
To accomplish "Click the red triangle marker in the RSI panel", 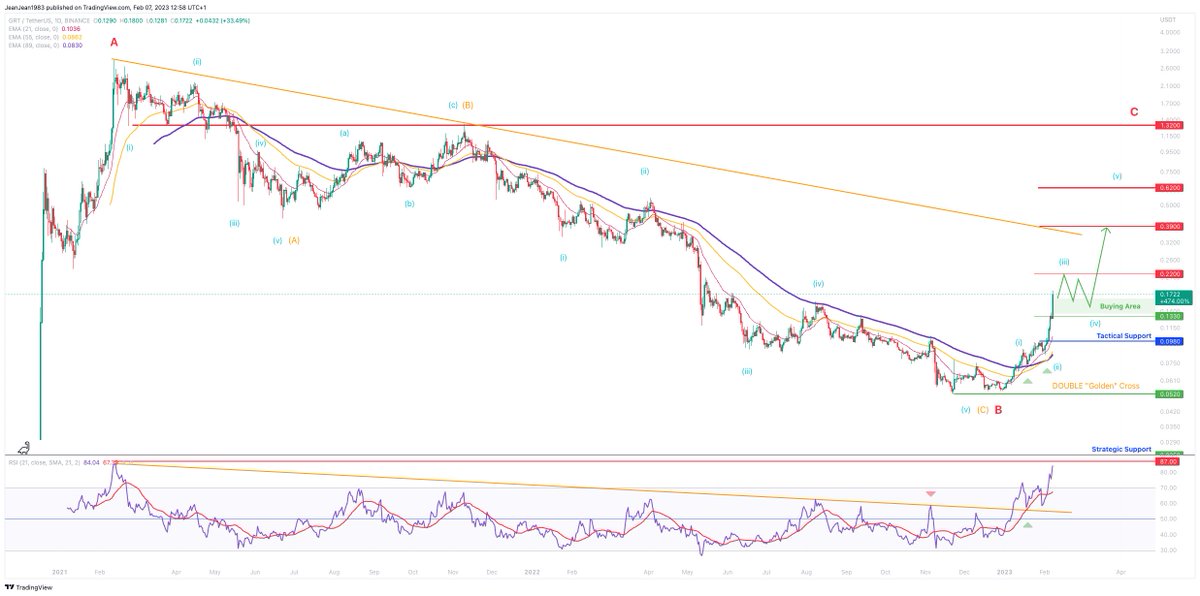I will coord(933,493).
